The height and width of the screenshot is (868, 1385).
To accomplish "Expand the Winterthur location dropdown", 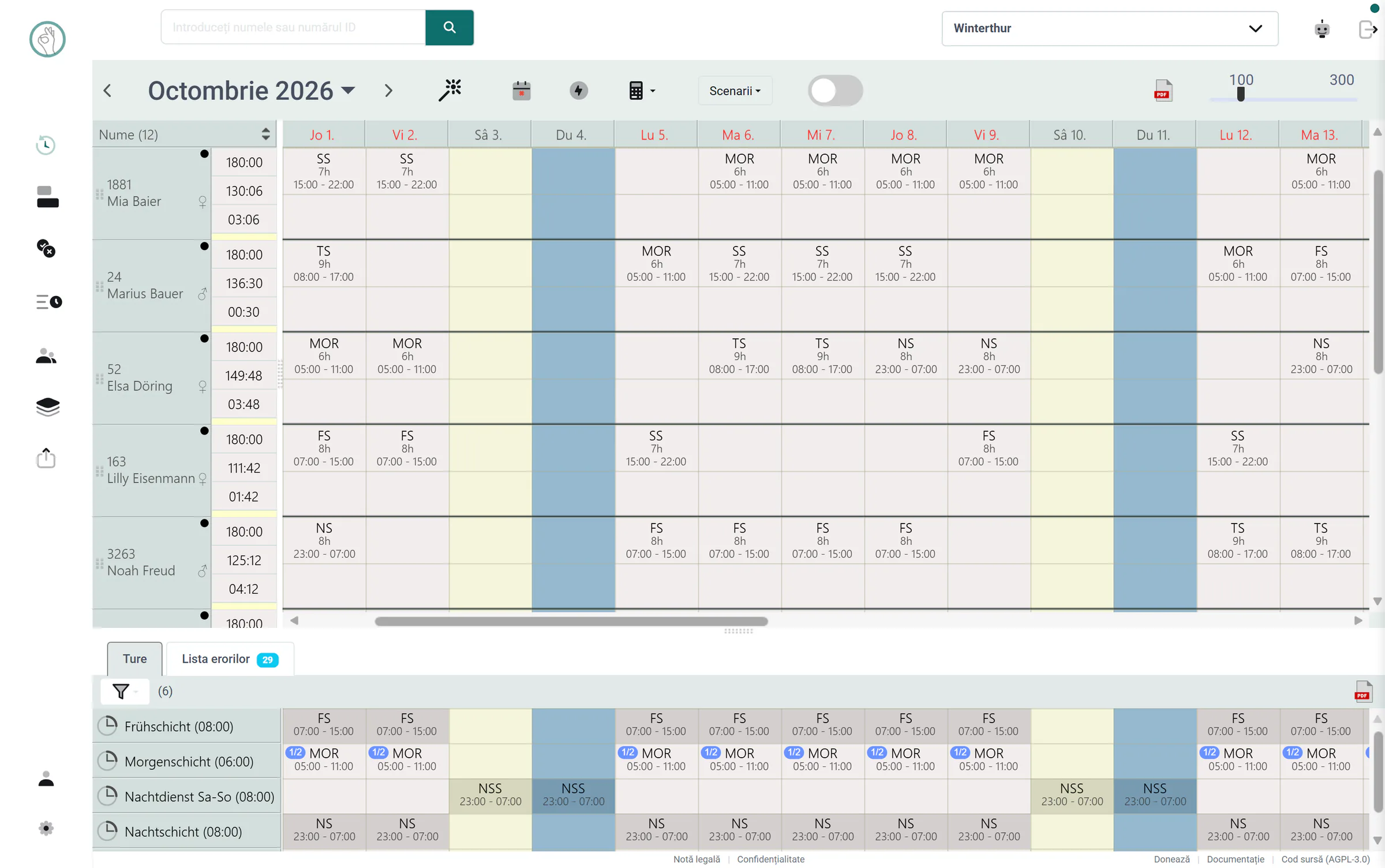I will pyautogui.click(x=1109, y=28).
